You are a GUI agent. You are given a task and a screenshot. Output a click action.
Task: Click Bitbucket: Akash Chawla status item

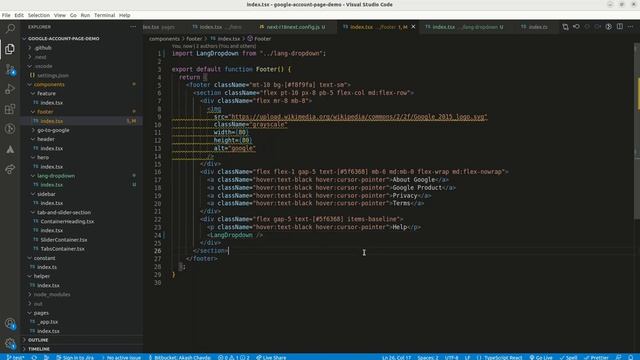click(179, 357)
